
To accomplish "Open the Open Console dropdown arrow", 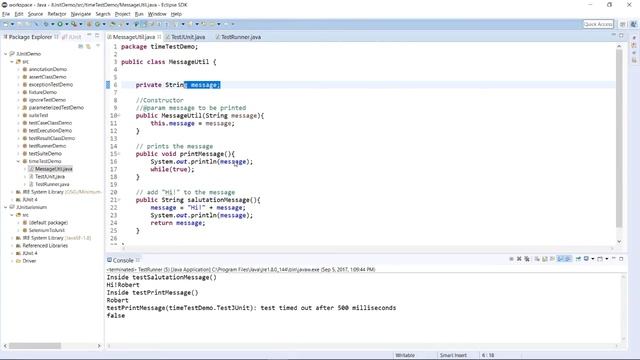I will click(x=607, y=259).
